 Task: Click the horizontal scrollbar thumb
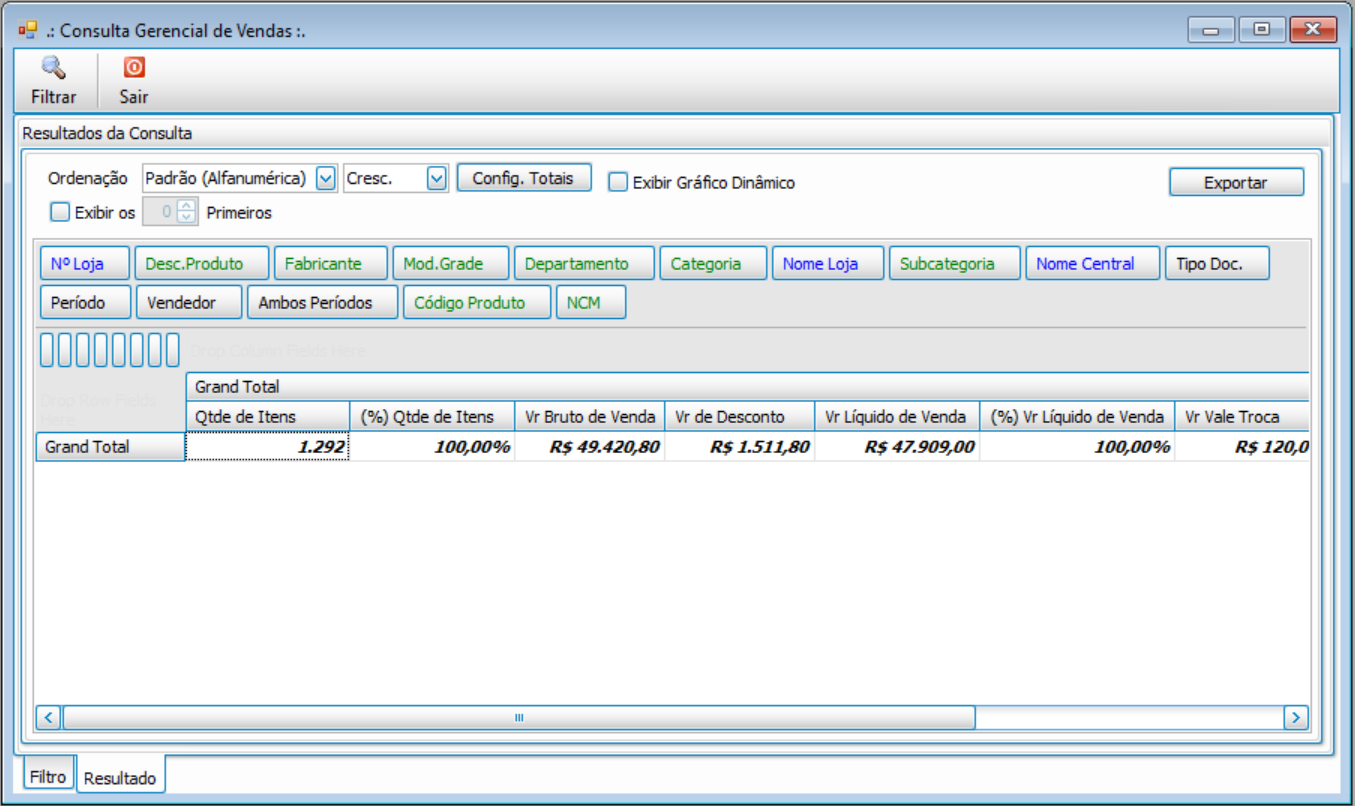pos(519,717)
